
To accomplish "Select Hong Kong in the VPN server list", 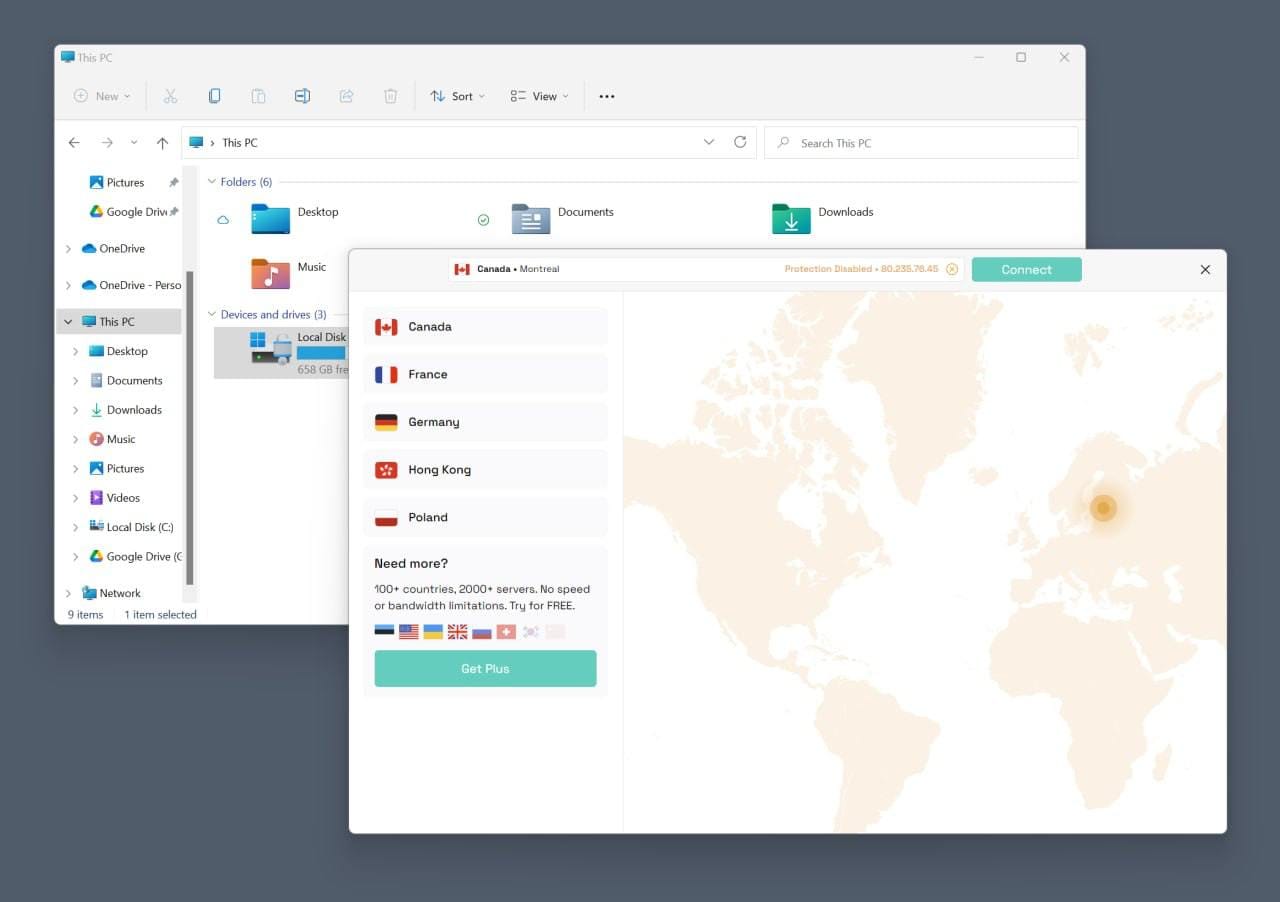I will point(486,470).
